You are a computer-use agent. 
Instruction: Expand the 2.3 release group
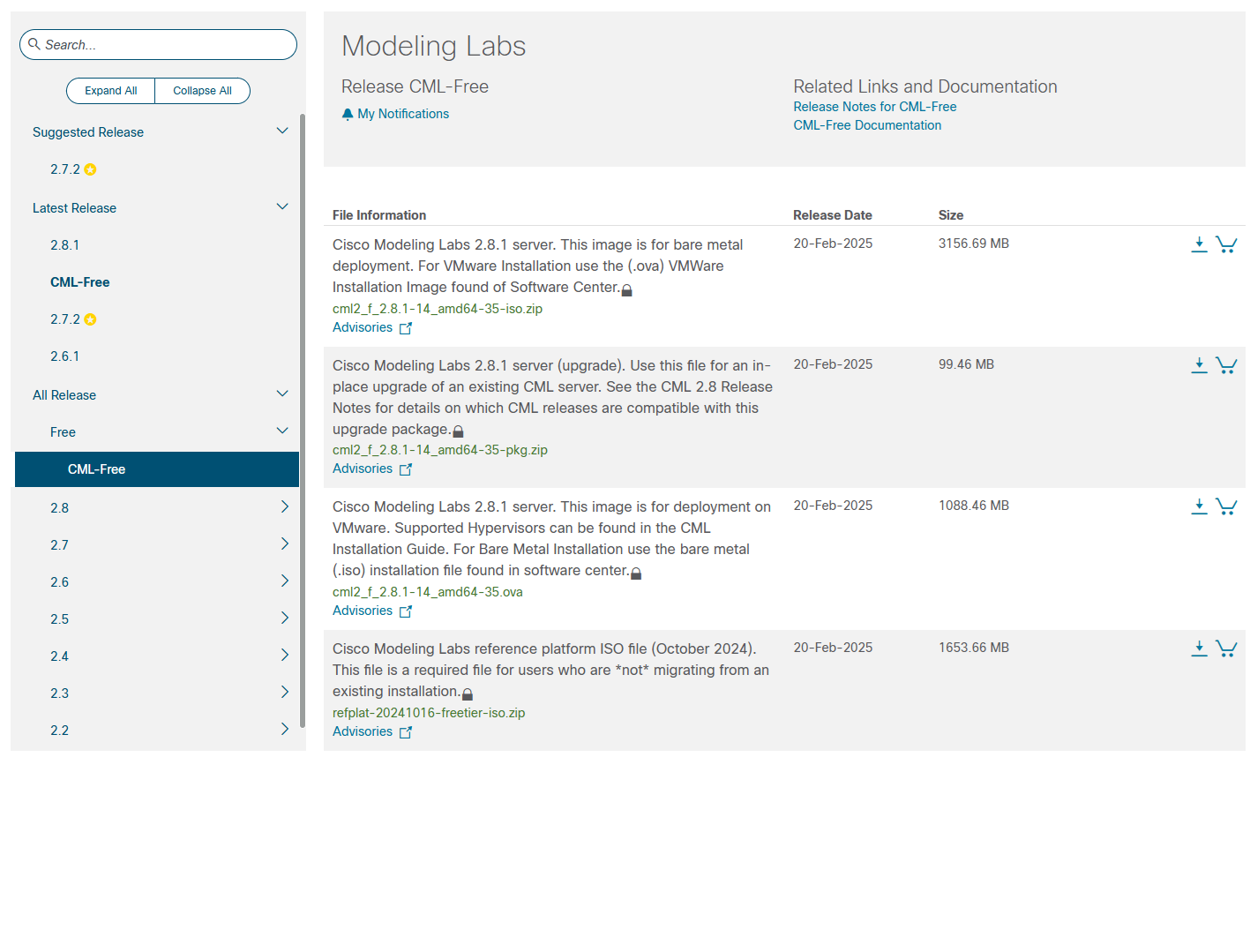tap(284, 692)
